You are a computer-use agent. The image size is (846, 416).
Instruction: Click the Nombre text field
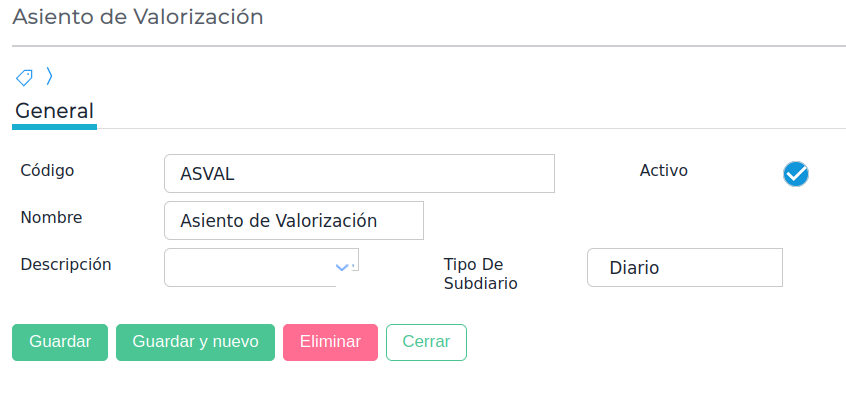(x=294, y=220)
